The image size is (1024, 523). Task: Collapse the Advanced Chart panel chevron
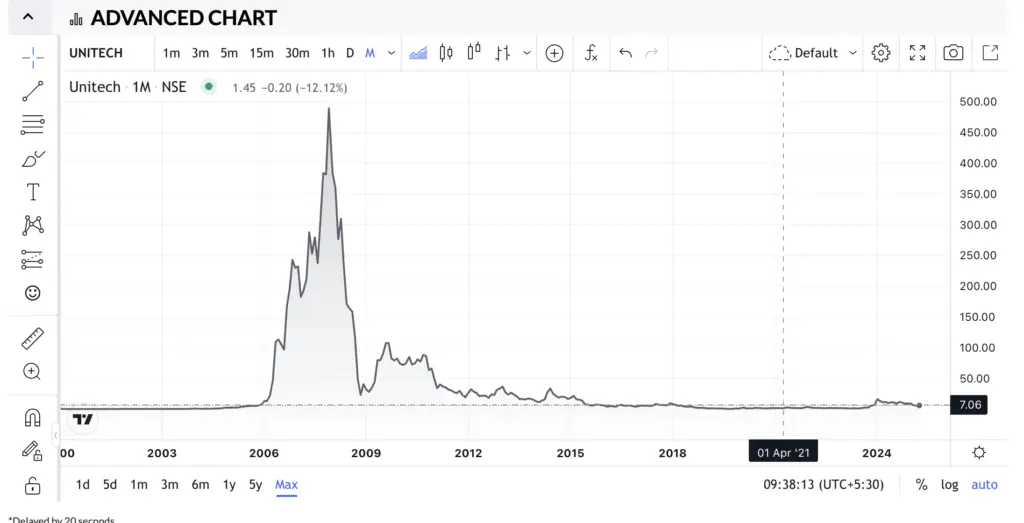pos(28,17)
